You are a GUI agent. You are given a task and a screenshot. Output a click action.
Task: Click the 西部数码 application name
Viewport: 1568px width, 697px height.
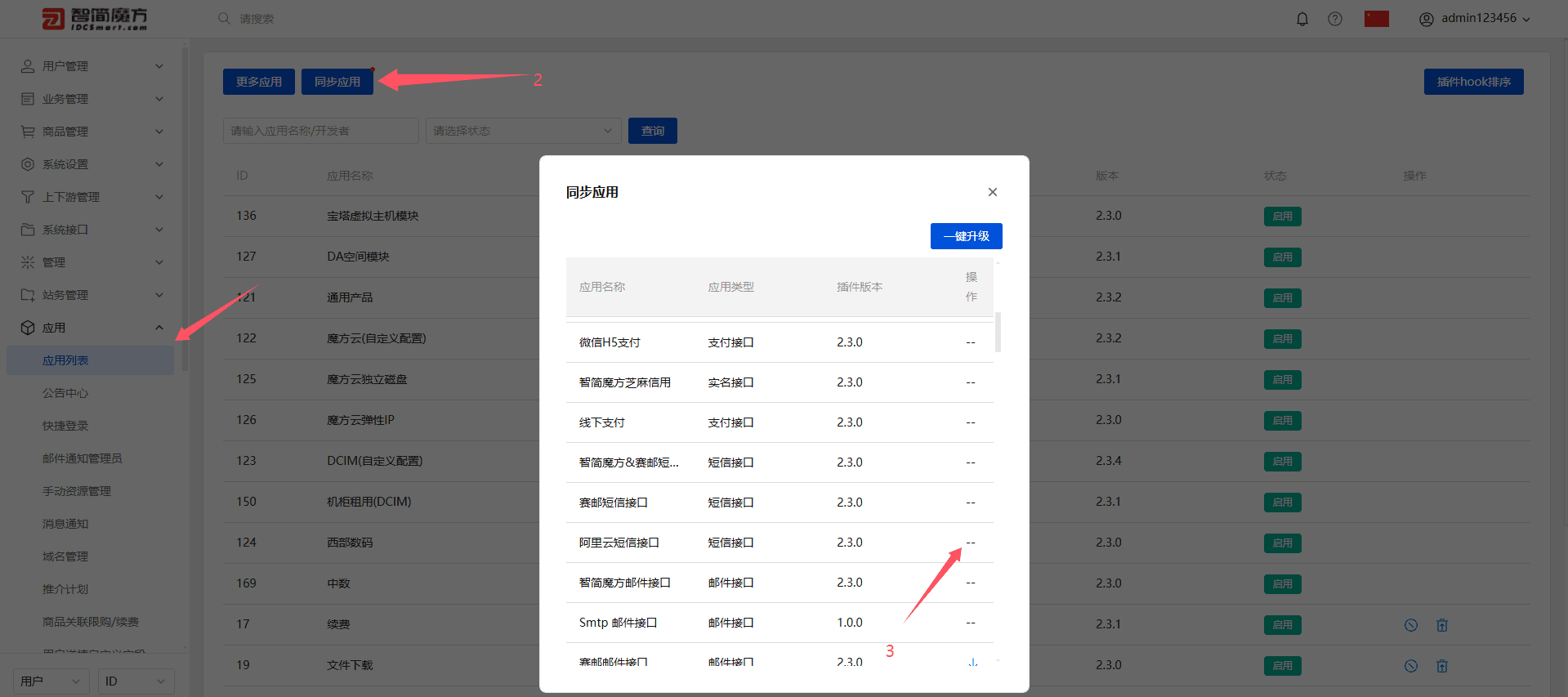(350, 543)
